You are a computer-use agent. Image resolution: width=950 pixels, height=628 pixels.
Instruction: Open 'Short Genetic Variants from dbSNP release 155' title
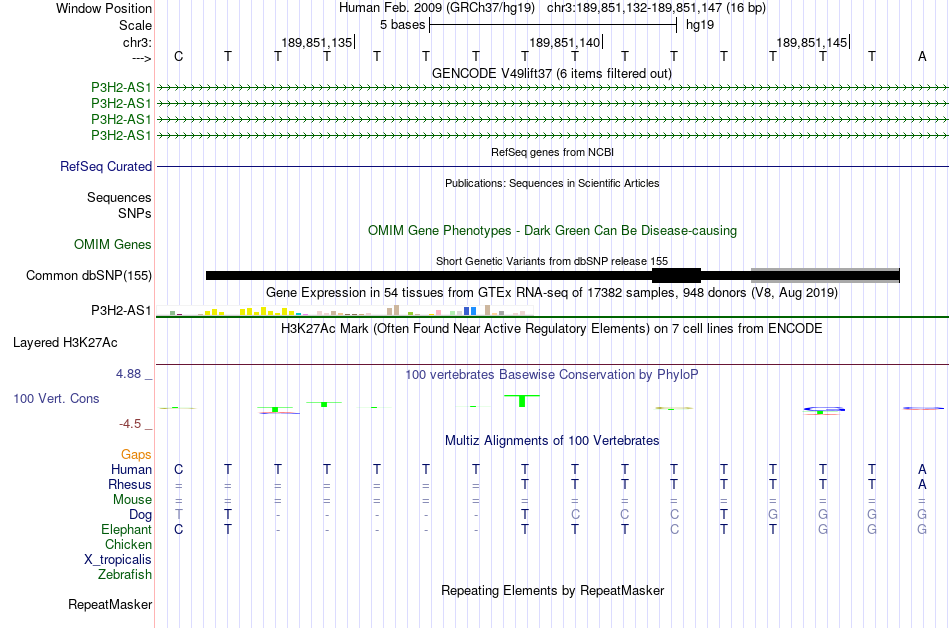click(552, 261)
